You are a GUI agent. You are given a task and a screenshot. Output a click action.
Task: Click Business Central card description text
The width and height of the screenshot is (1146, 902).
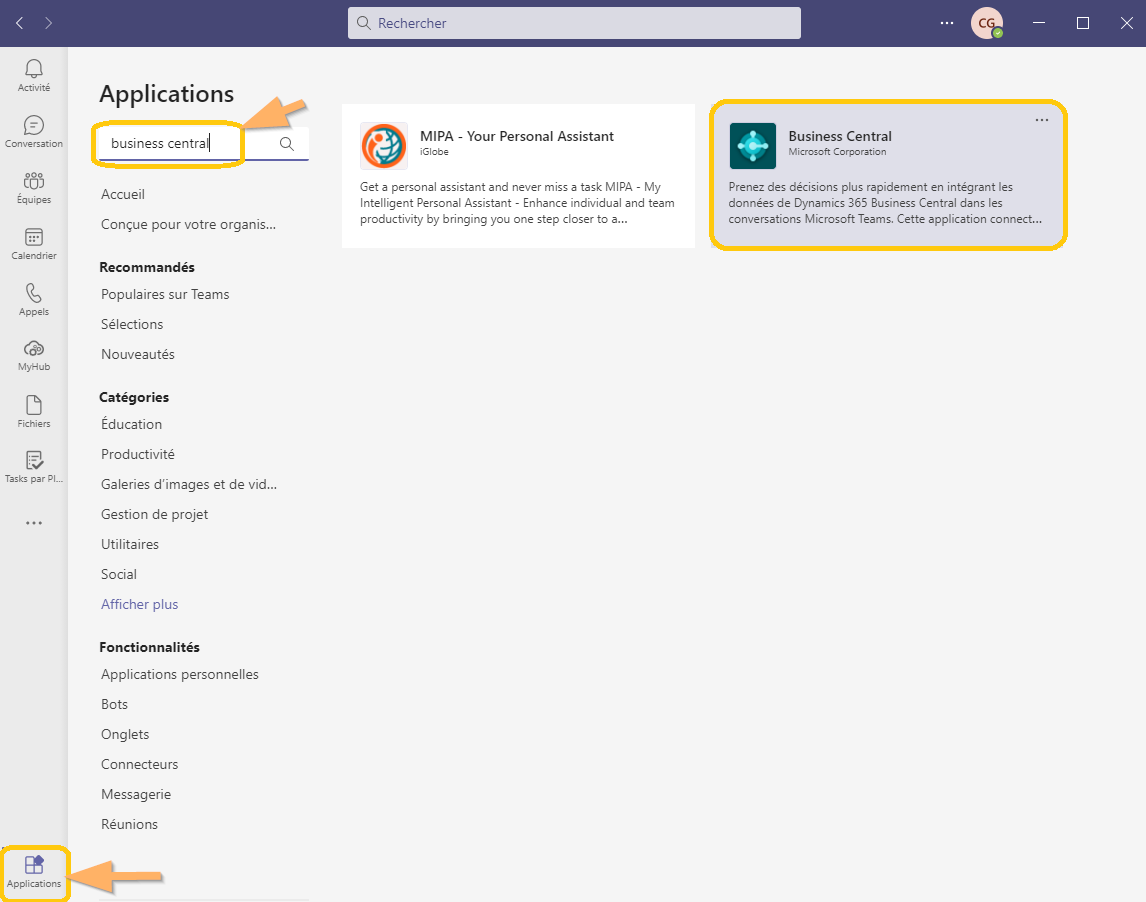[885, 203]
